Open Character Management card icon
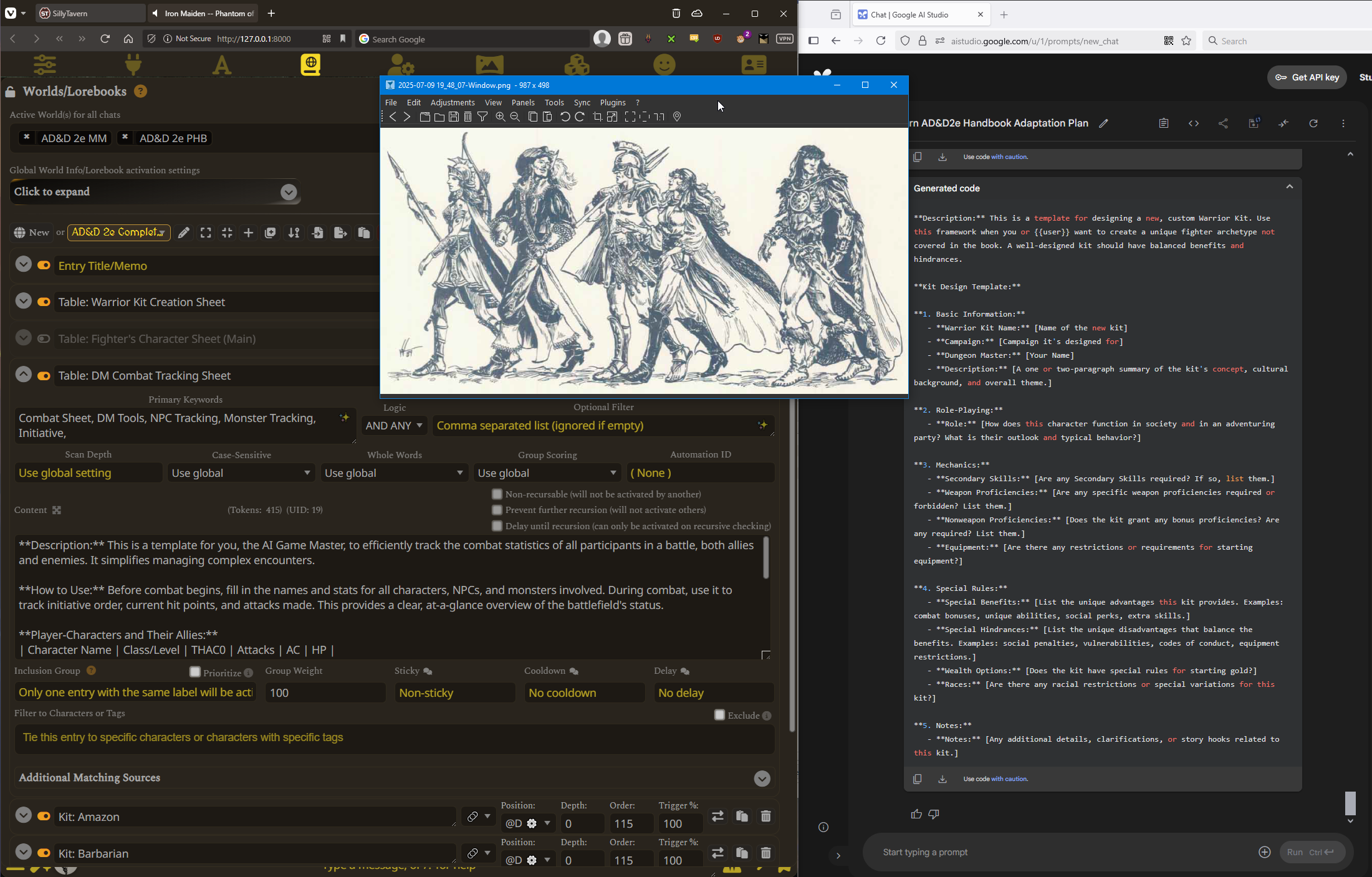This screenshot has height=877, width=1372. click(754, 65)
